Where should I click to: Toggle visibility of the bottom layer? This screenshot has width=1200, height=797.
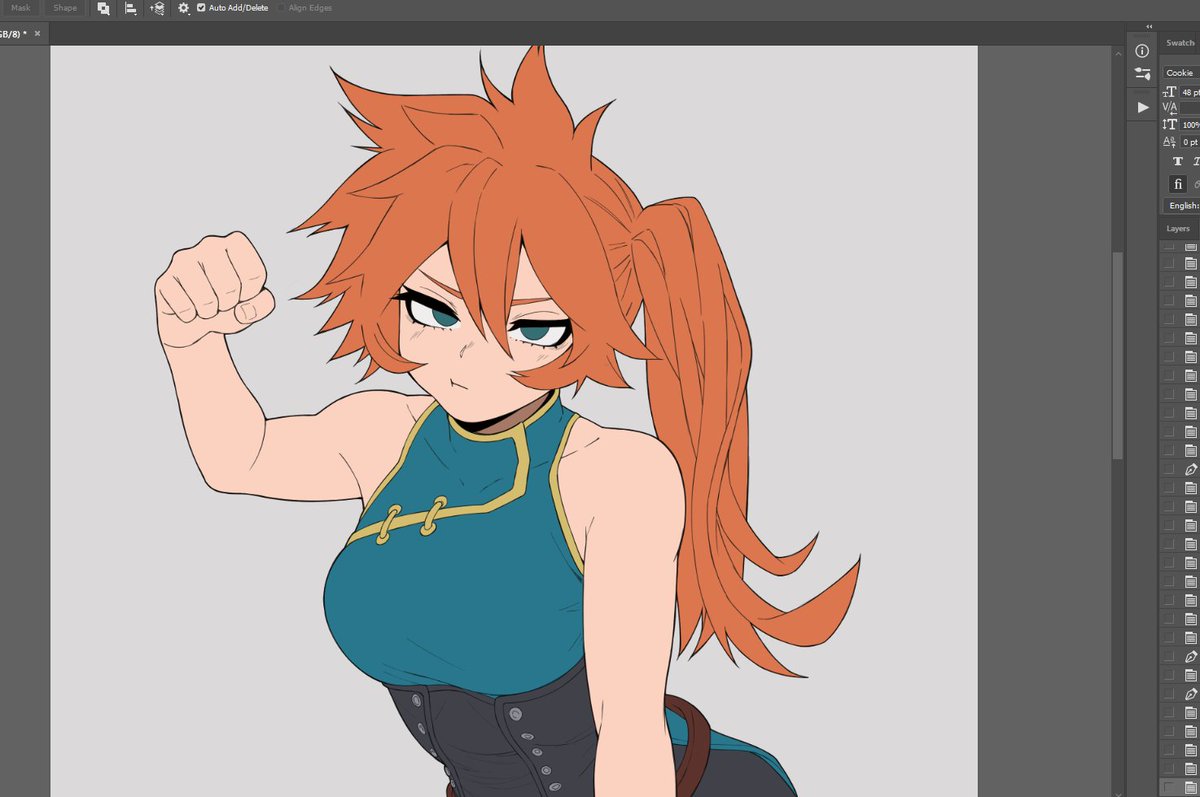(x=1167, y=789)
